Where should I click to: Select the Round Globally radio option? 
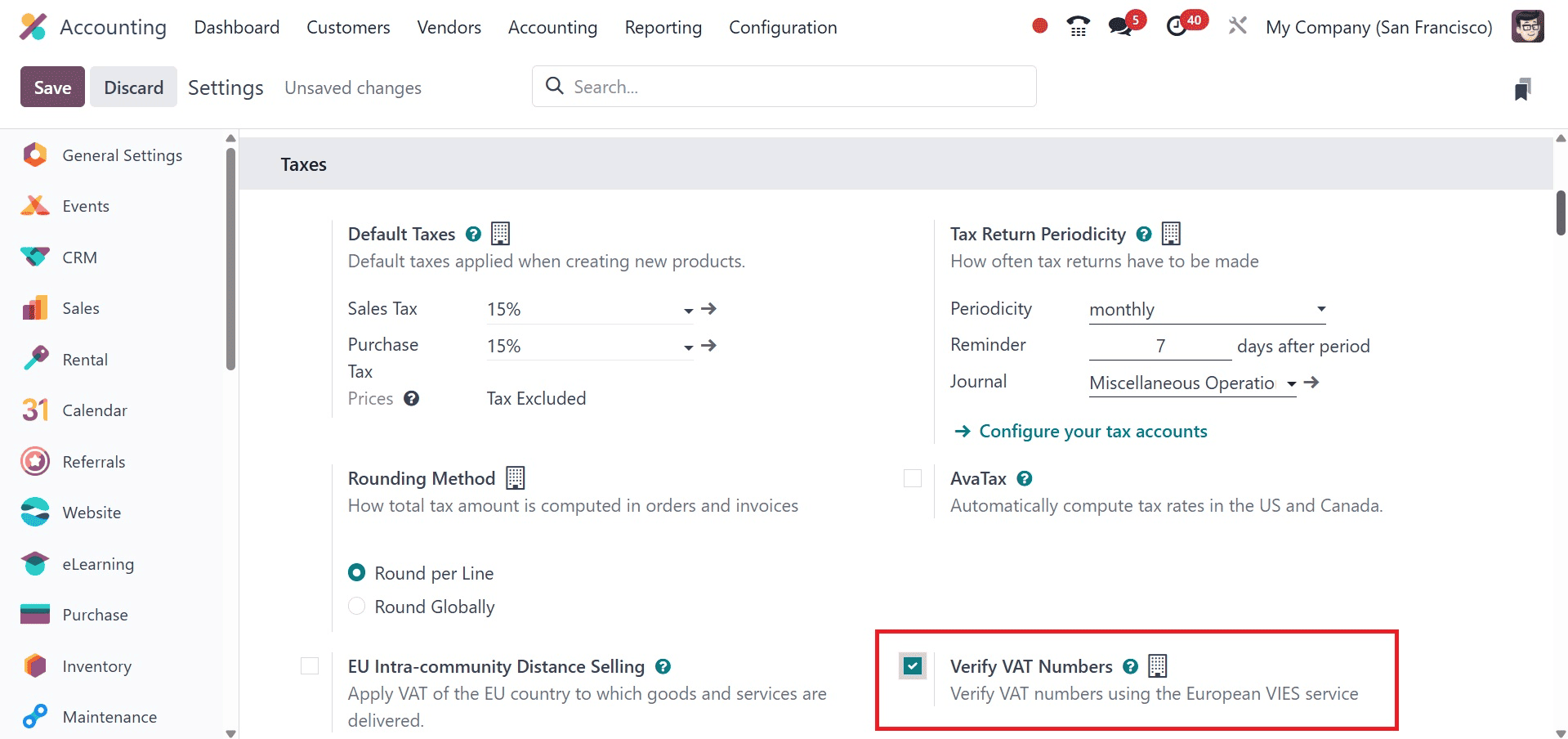tap(357, 607)
